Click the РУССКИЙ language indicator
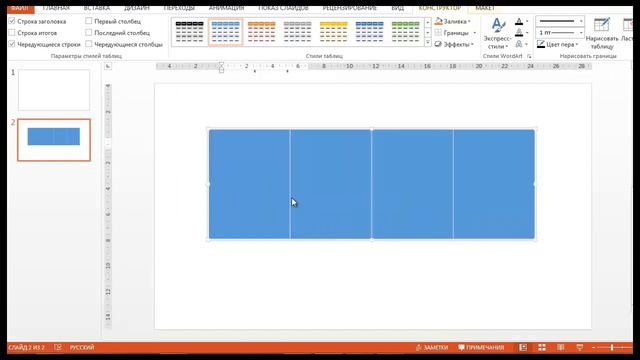Image resolution: width=640 pixels, height=360 pixels. coord(82,347)
